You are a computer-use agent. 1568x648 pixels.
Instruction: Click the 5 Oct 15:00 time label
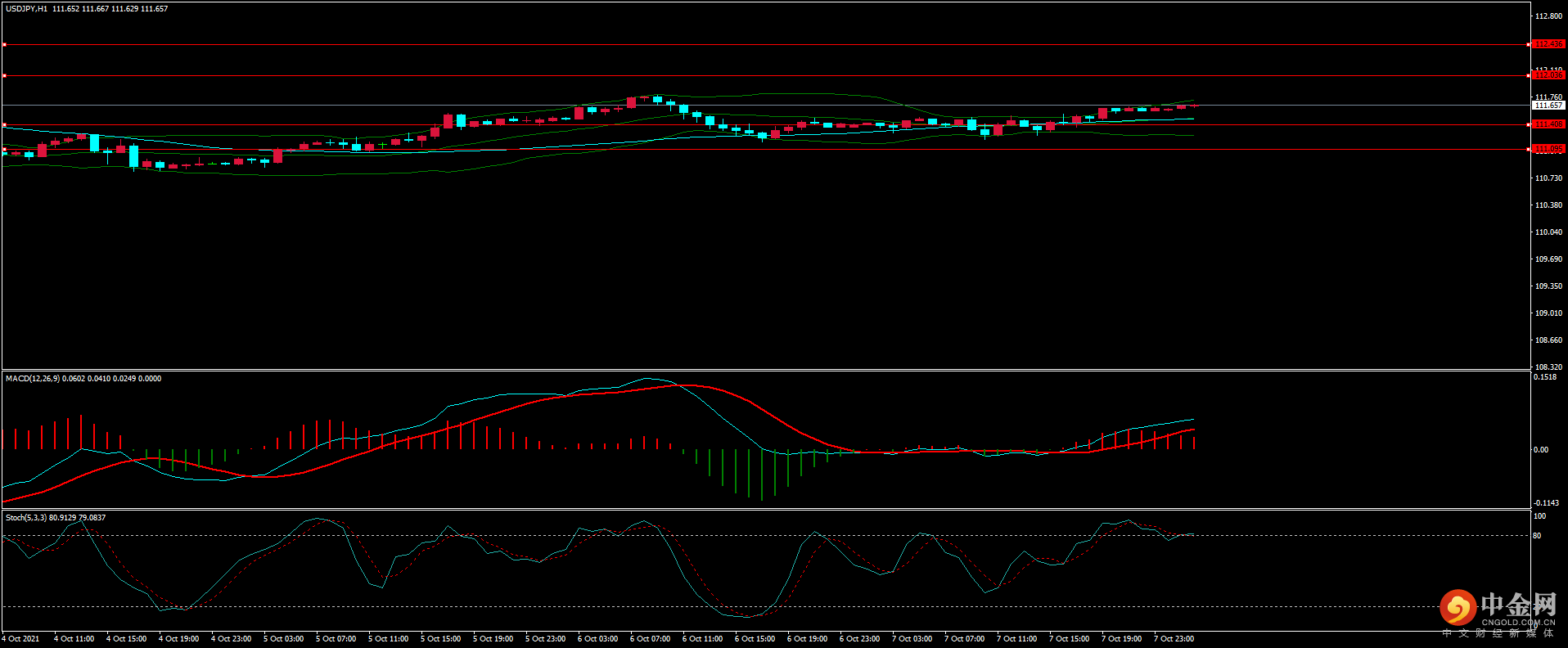tap(440, 639)
